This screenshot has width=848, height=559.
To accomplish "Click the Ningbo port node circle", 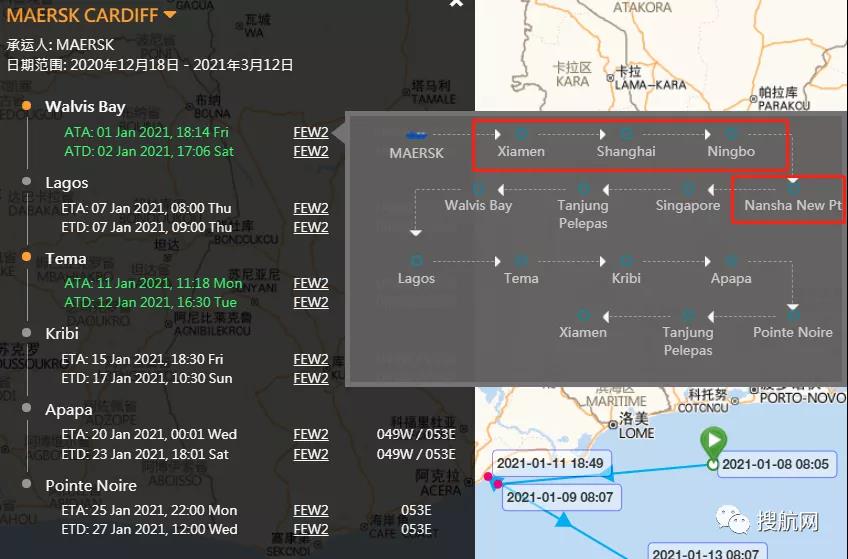I will (731, 133).
